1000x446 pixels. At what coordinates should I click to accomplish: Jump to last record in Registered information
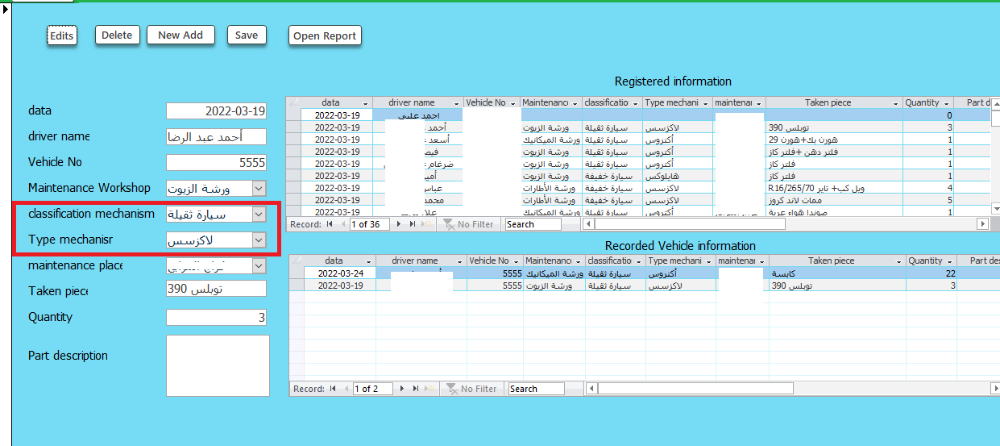pos(412,224)
